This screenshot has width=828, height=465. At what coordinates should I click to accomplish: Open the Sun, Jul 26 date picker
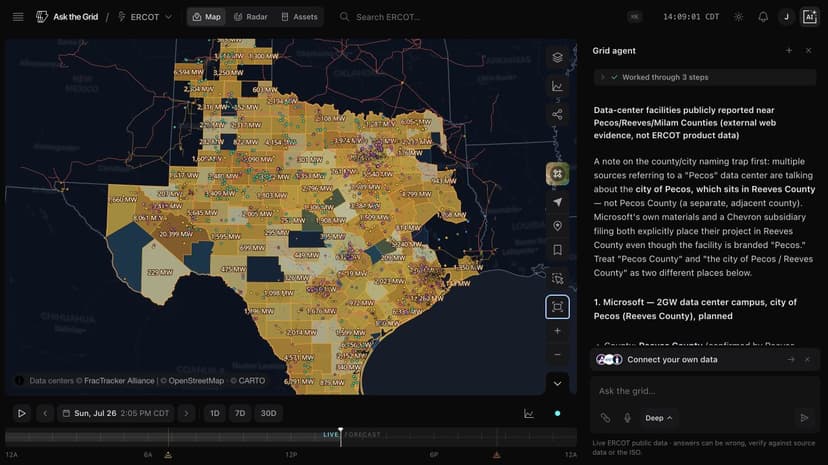click(116, 413)
